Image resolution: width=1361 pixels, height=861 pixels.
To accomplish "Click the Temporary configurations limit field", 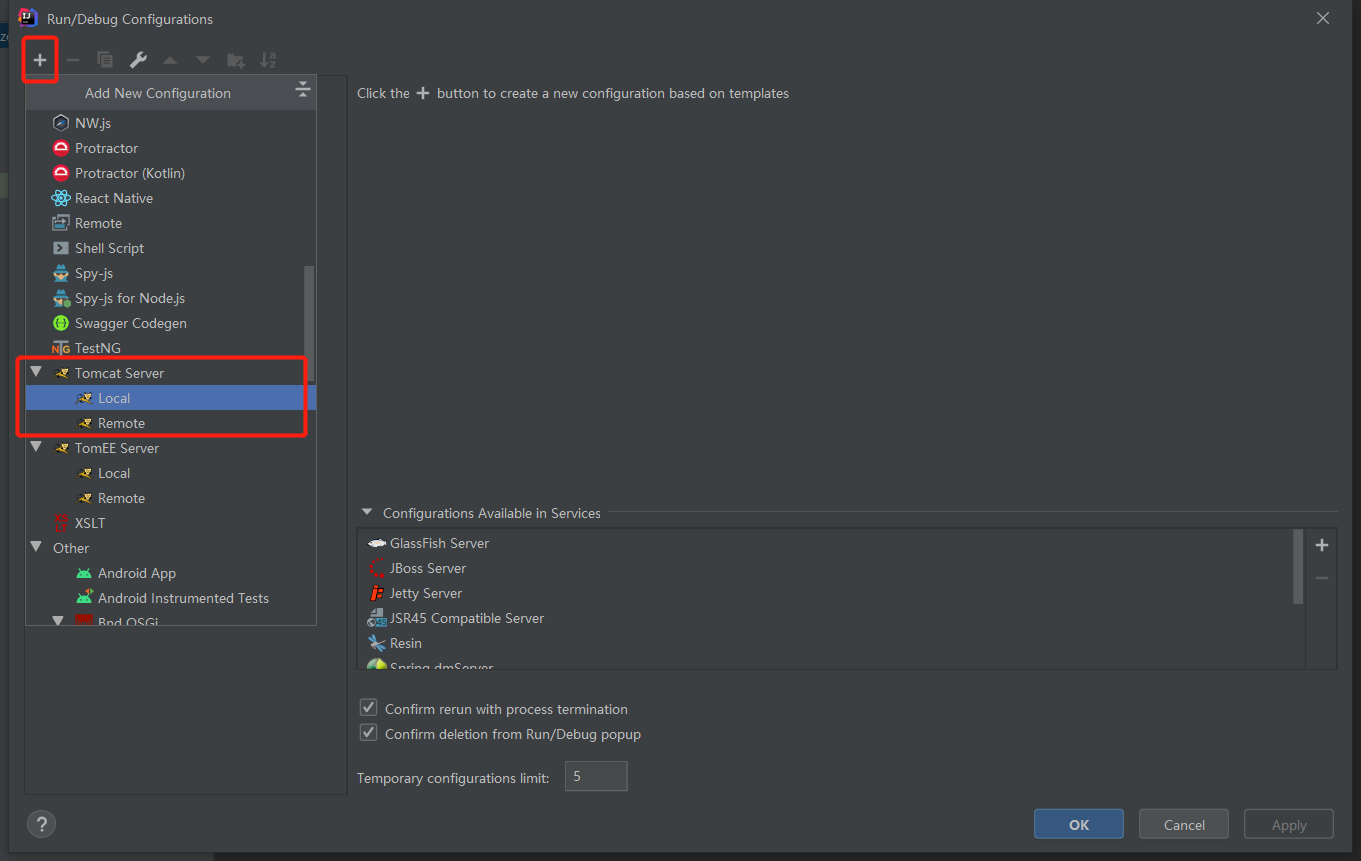I will pyautogui.click(x=596, y=776).
